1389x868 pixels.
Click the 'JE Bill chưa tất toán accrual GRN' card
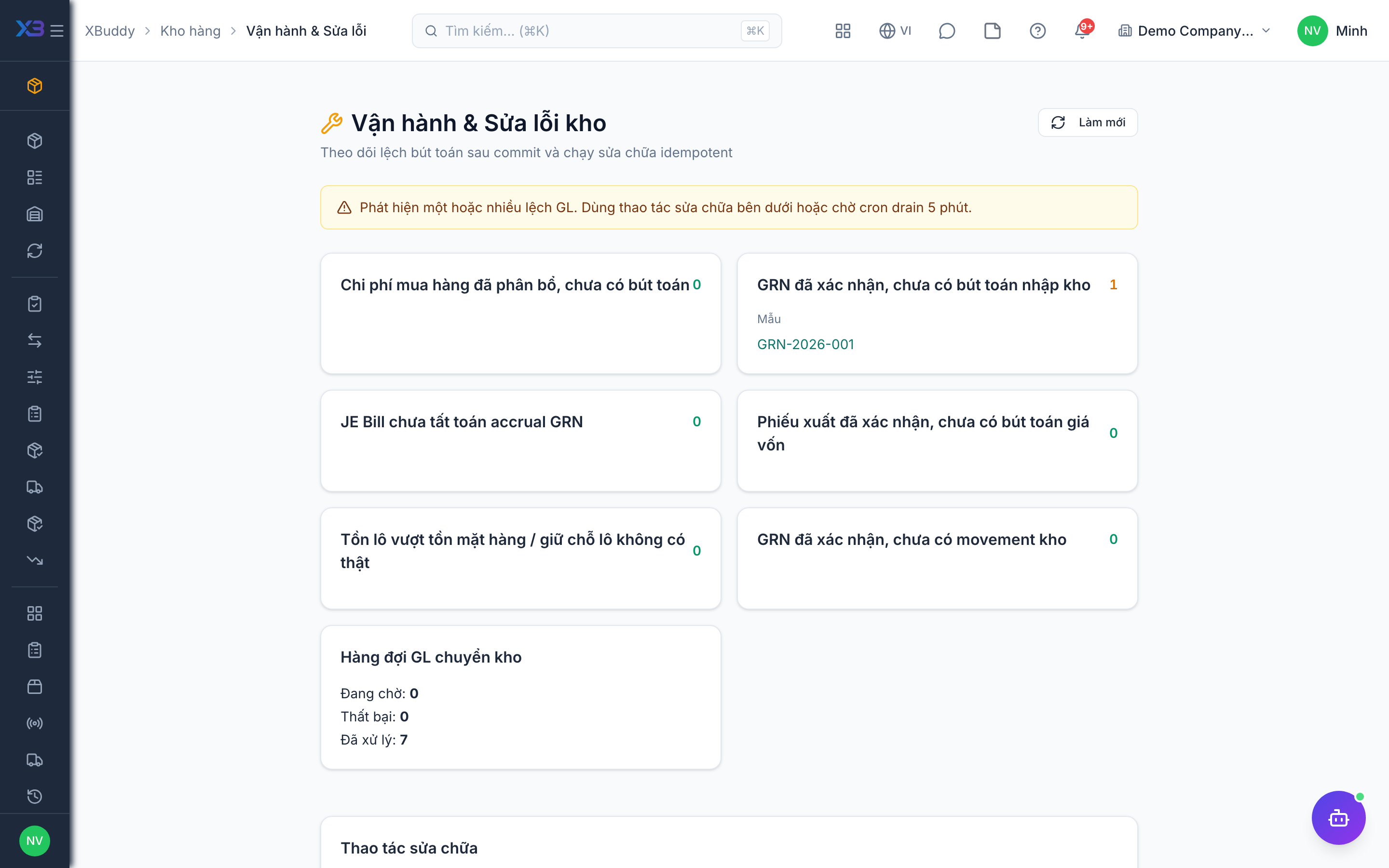pyautogui.click(x=520, y=441)
